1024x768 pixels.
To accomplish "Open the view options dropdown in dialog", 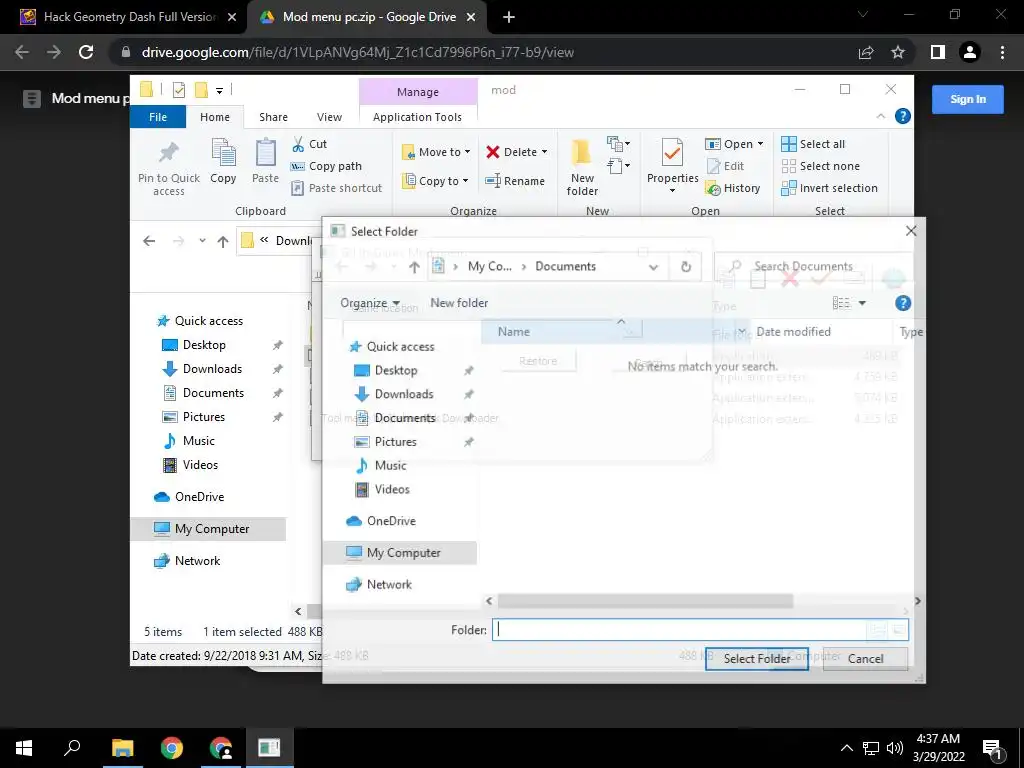I will pos(862,303).
